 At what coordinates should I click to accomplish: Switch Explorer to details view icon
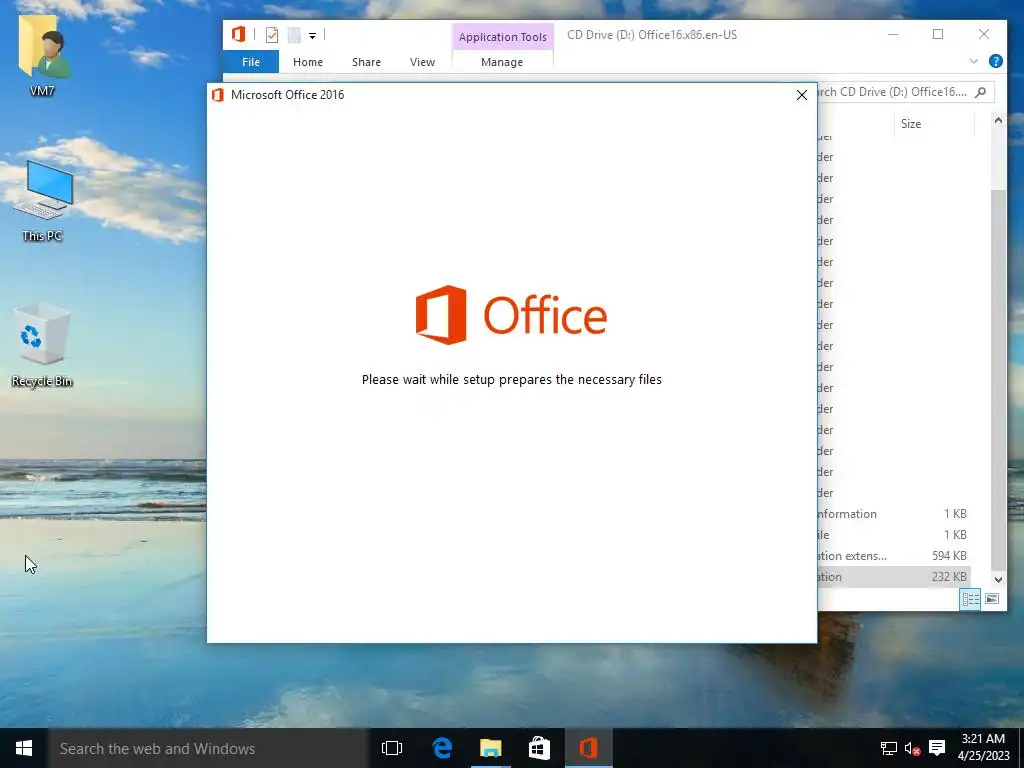[970, 599]
